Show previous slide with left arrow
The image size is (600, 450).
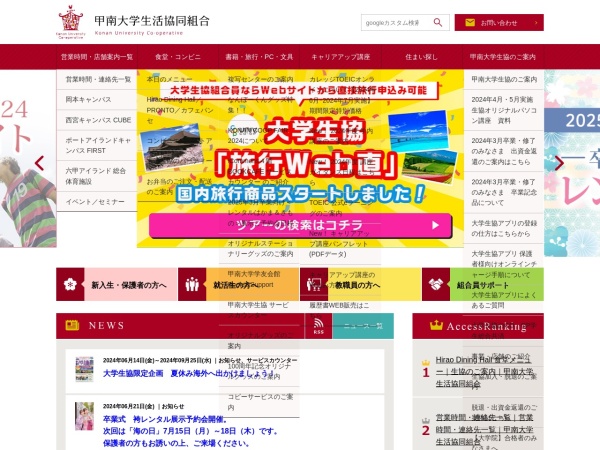pyautogui.click(x=39, y=163)
